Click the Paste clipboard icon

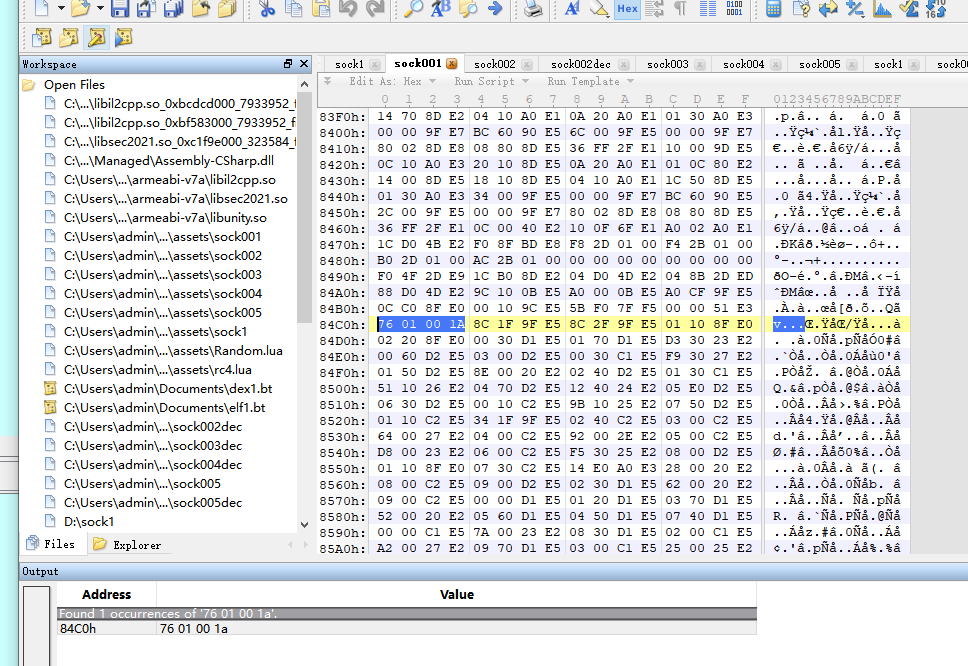click(x=320, y=8)
